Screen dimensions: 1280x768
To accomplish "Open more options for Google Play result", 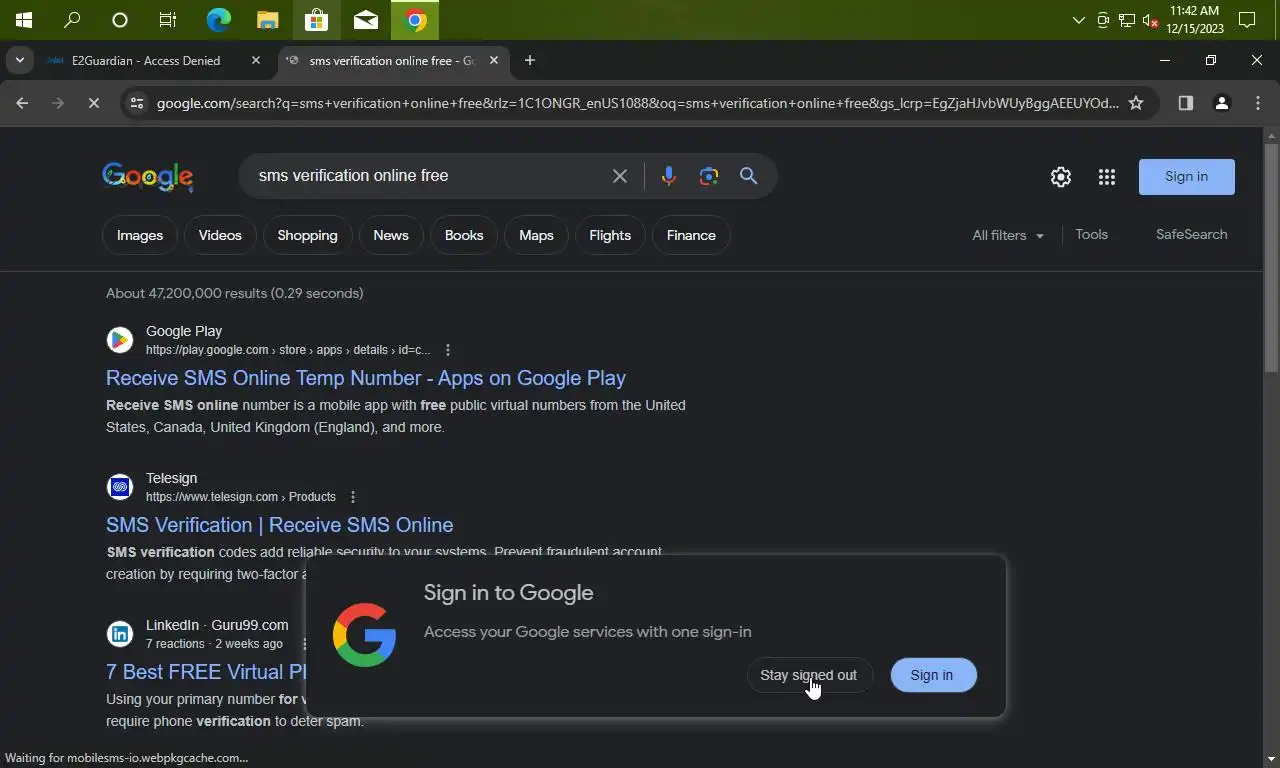I will coord(448,350).
